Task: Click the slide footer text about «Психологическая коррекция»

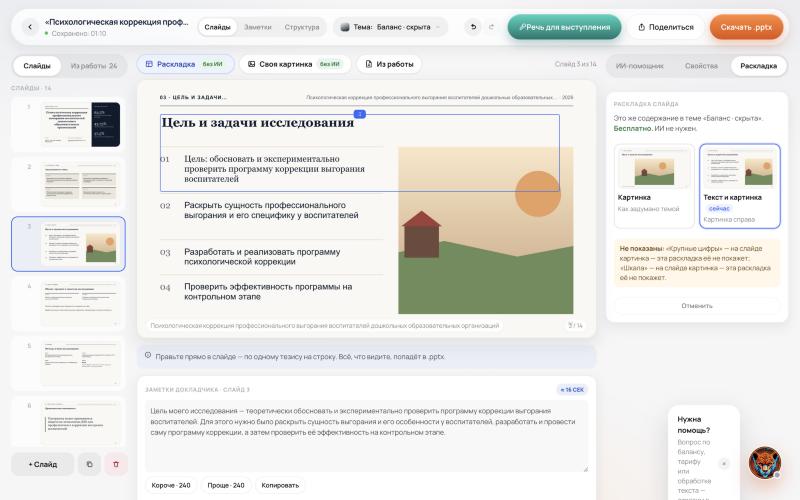Action: click(x=324, y=326)
